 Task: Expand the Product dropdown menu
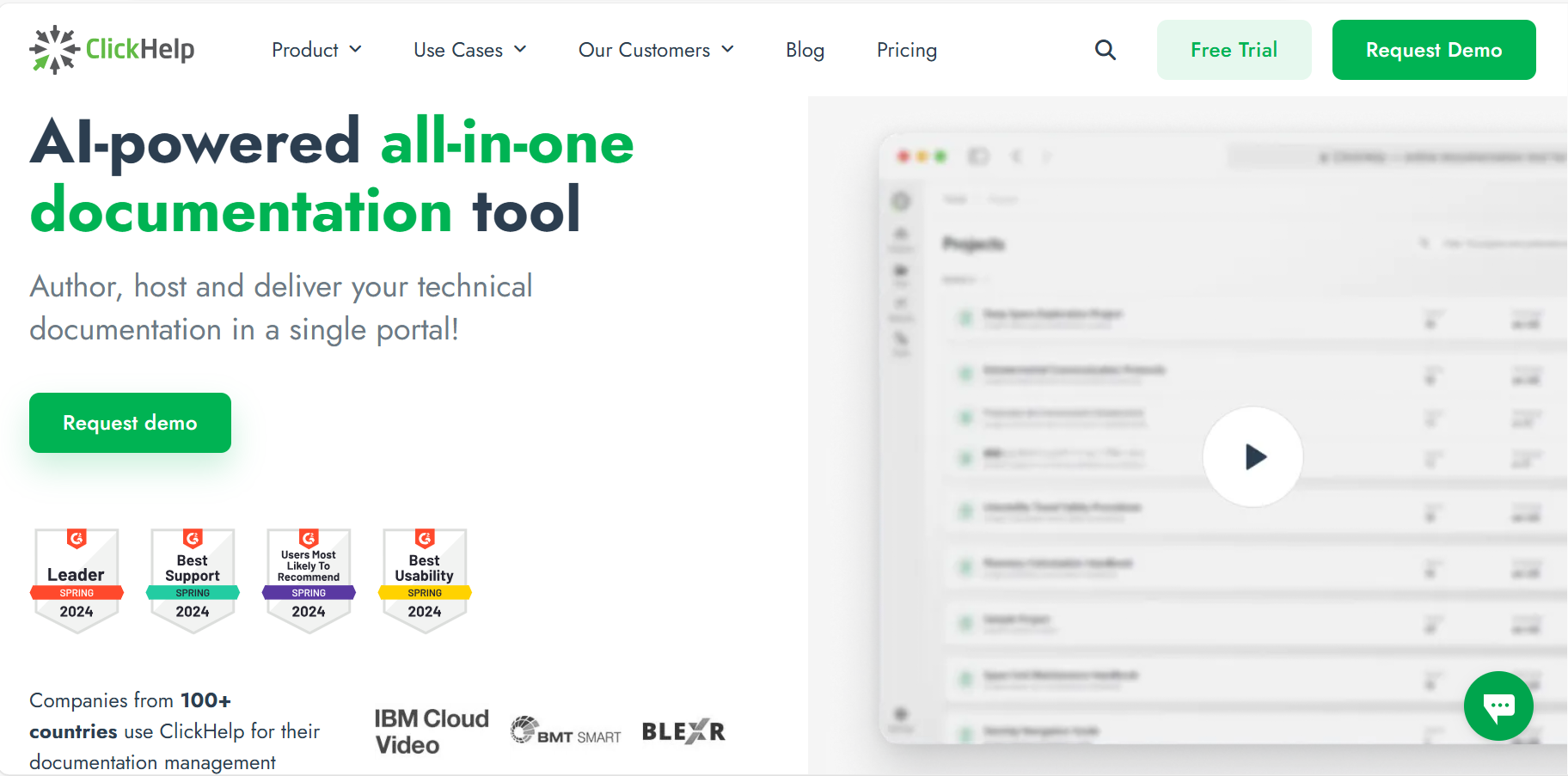tap(316, 50)
